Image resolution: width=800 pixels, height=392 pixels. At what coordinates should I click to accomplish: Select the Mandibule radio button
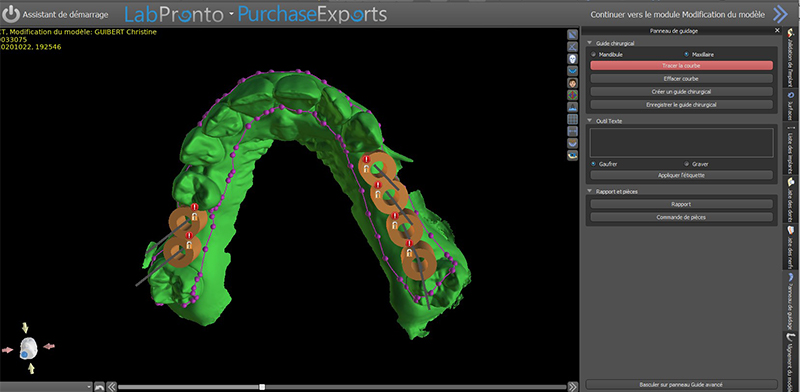(593, 54)
